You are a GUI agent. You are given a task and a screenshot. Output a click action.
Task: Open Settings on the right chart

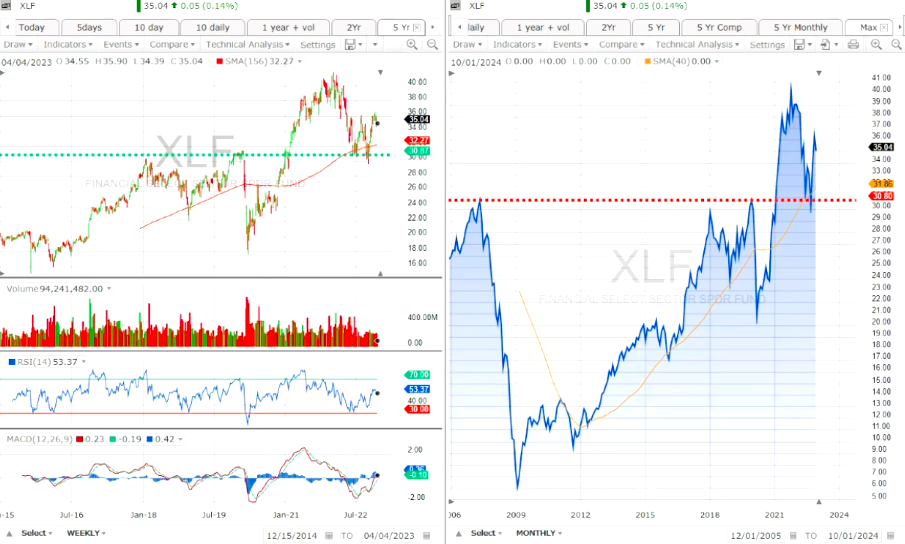(767, 44)
